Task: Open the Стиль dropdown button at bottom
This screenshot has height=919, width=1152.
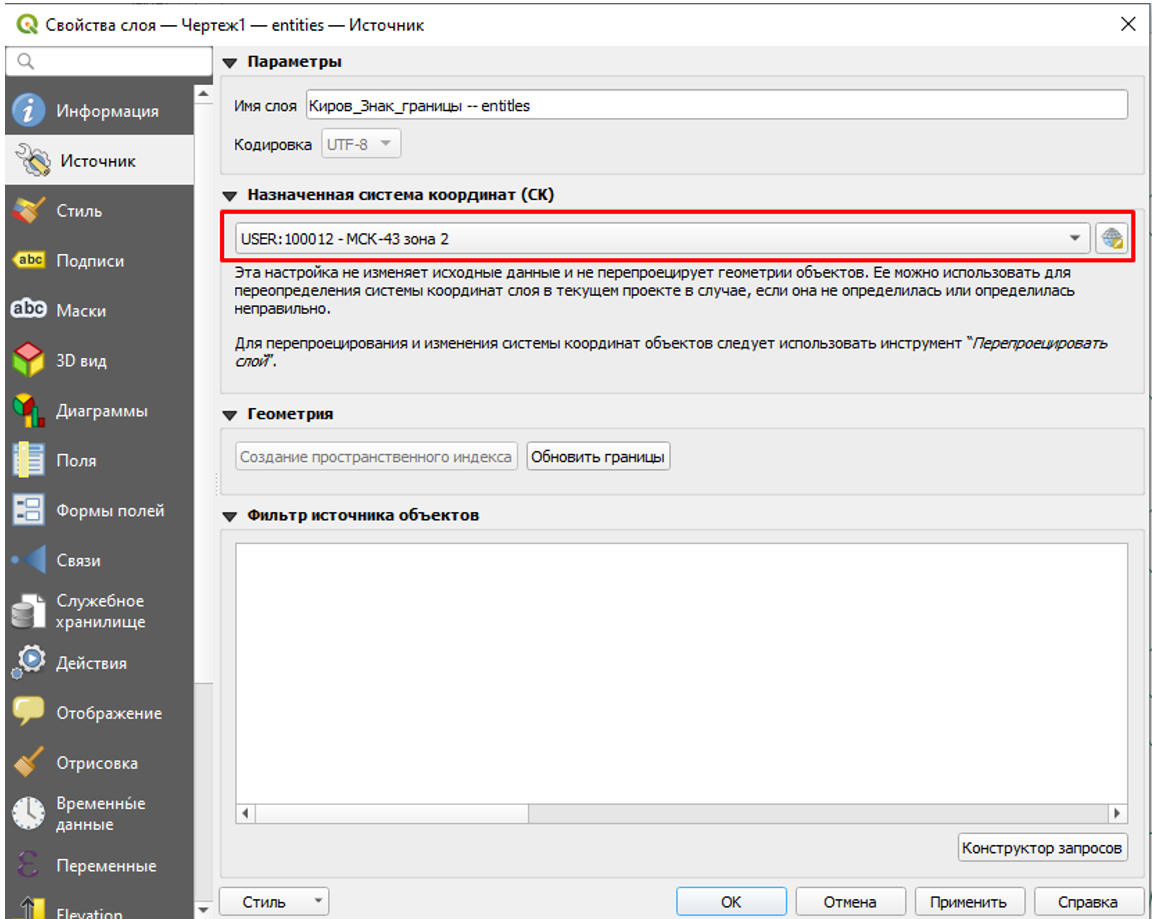Action: tap(273, 902)
